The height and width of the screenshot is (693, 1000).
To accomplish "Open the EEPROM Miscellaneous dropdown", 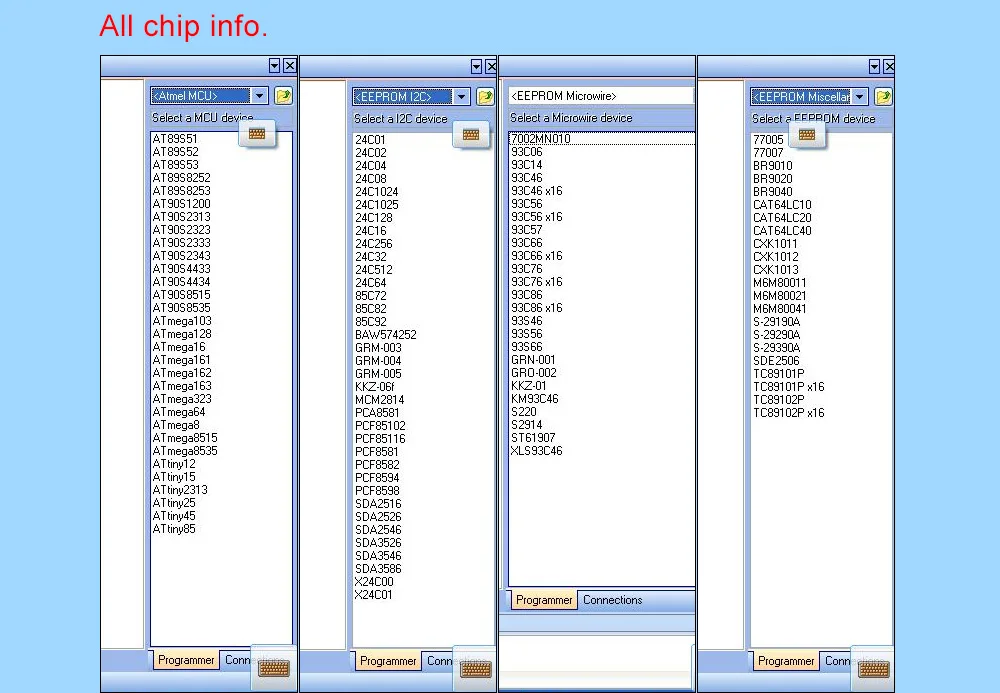I will coord(860,96).
